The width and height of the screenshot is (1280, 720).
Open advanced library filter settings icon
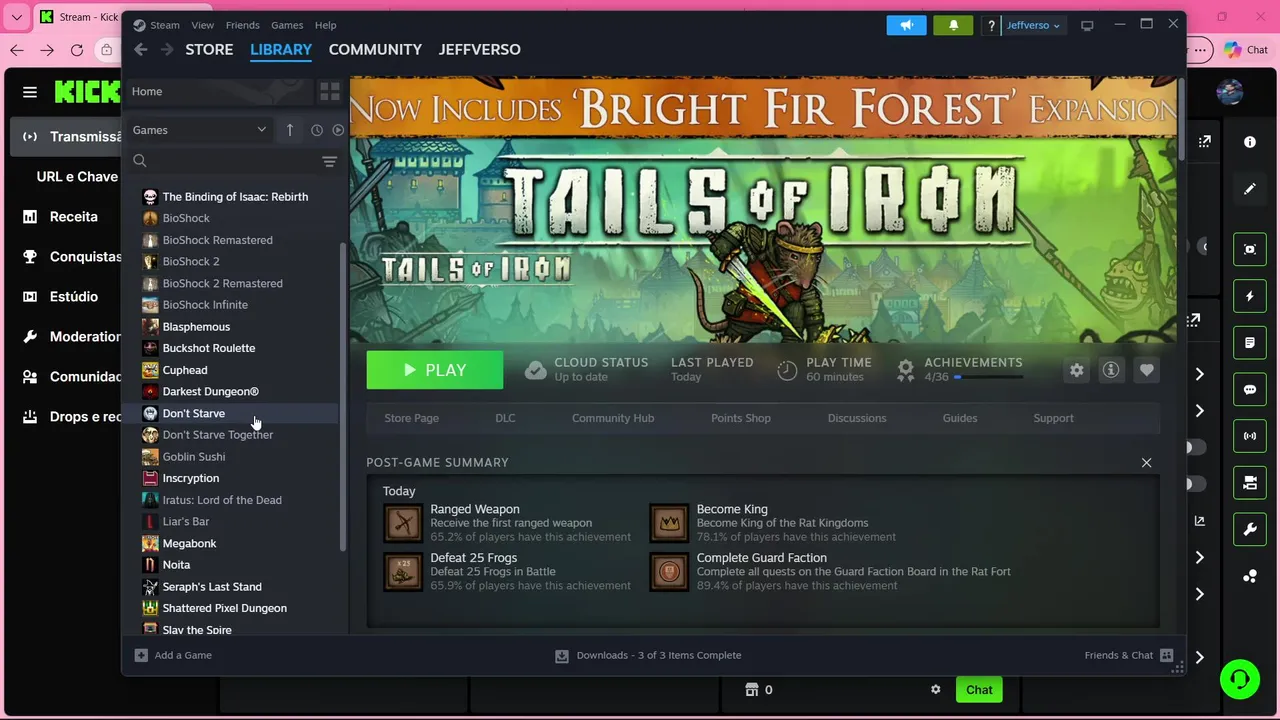329,161
